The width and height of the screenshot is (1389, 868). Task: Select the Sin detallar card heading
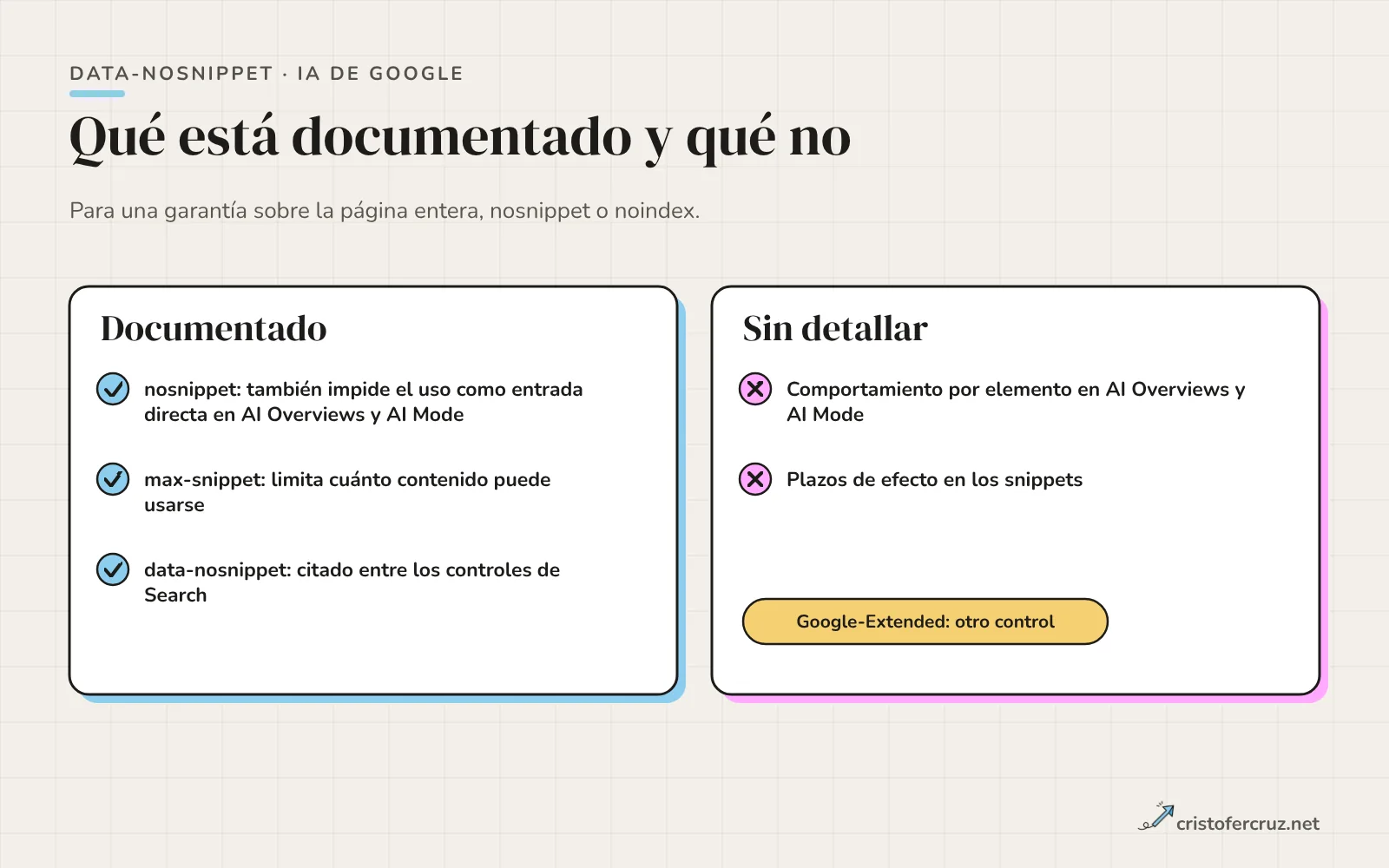[835, 329]
